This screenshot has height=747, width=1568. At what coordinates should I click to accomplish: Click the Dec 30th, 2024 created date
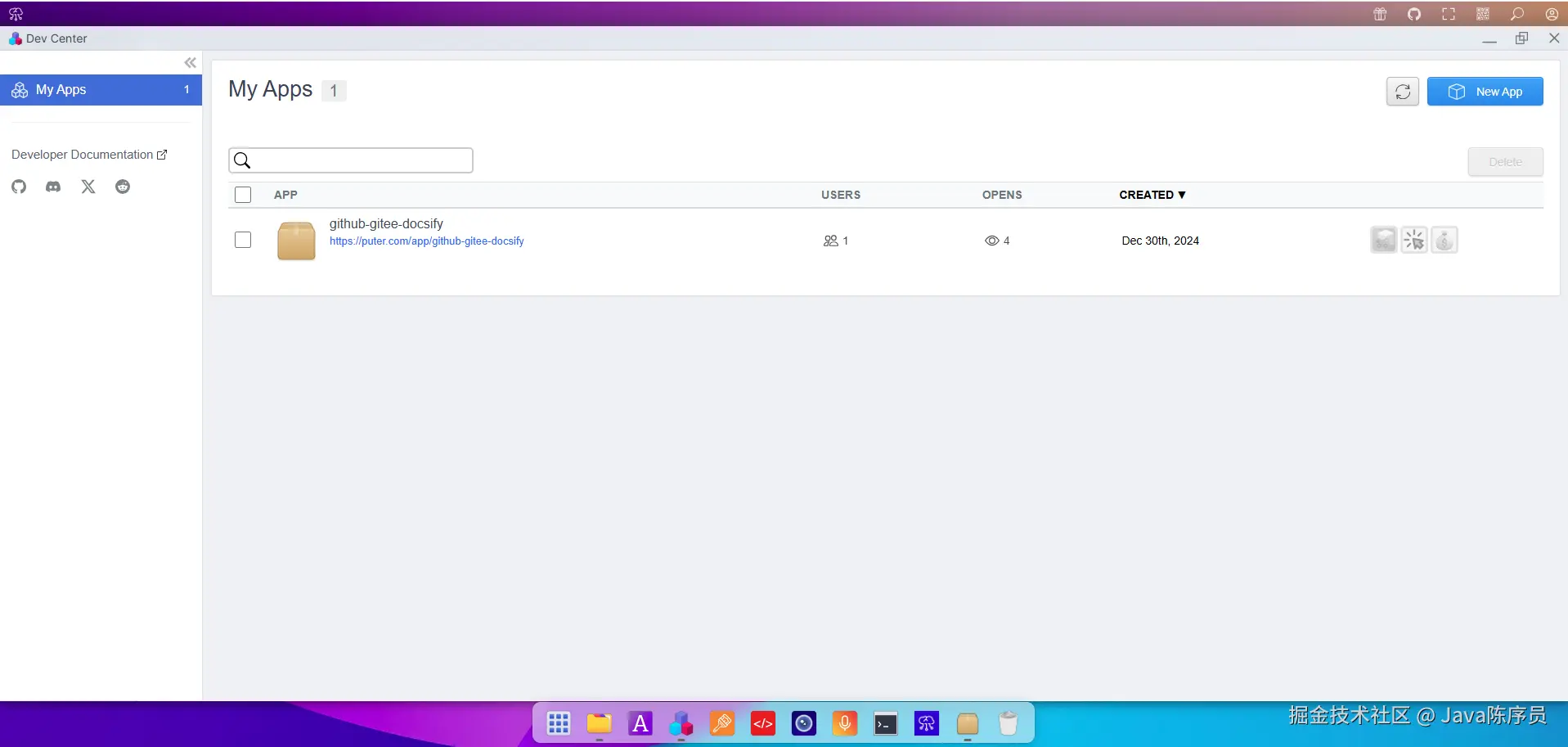click(1160, 241)
